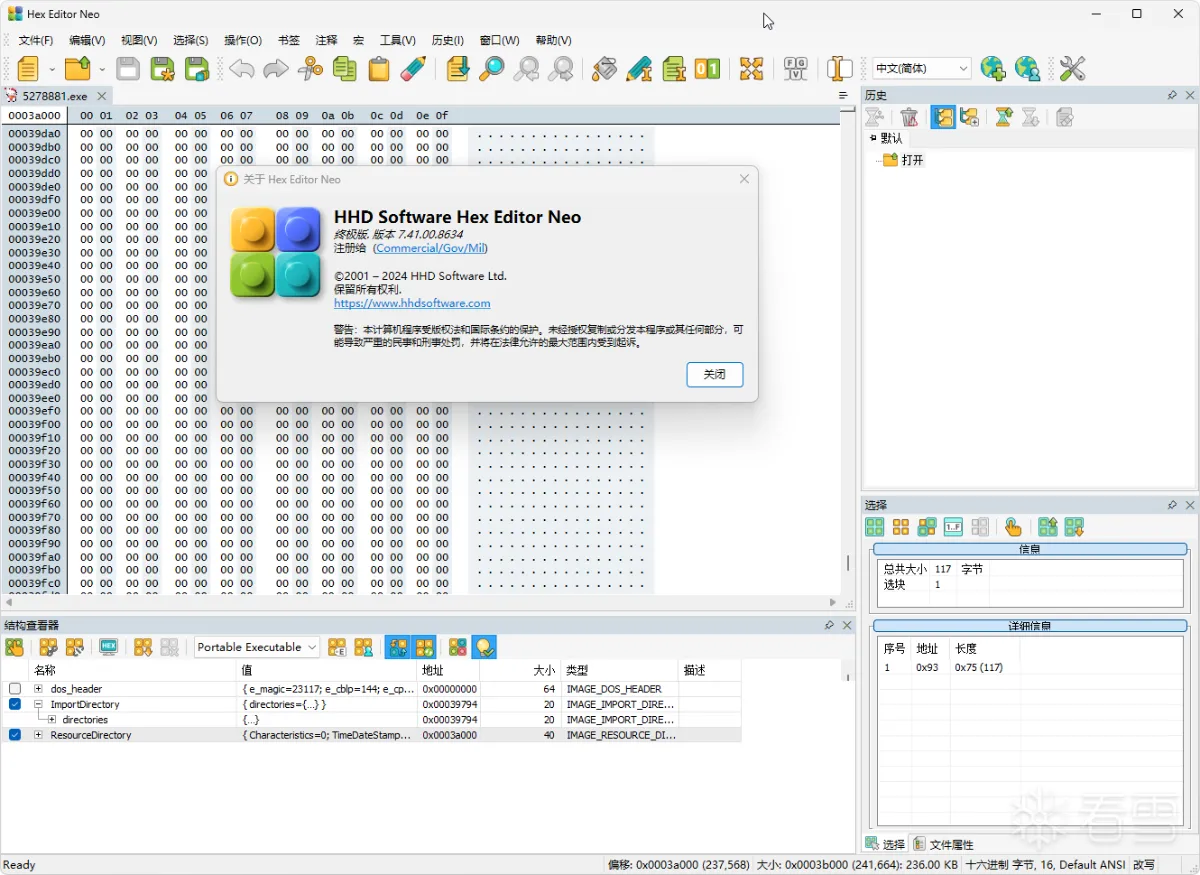The image size is (1200, 875).
Task: Select the 打开 history entry
Action: coord(912,160)
